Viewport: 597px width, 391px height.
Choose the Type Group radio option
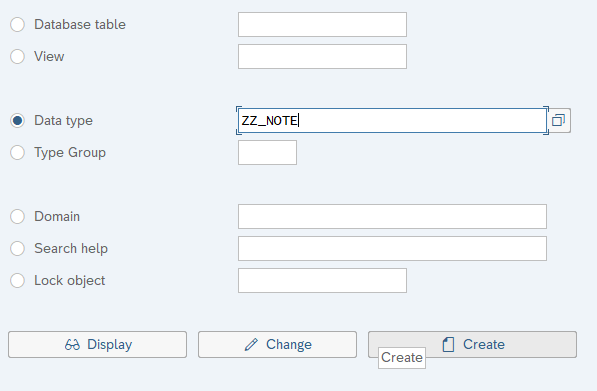18,152
